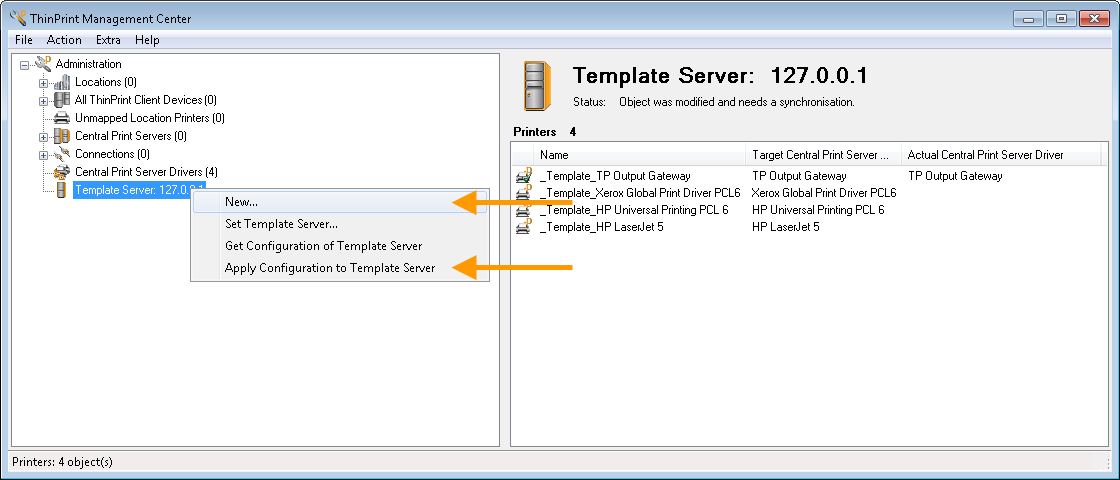Select Central Print Servers (0)
Viewport: 1120px width, 480px height.
131,136
